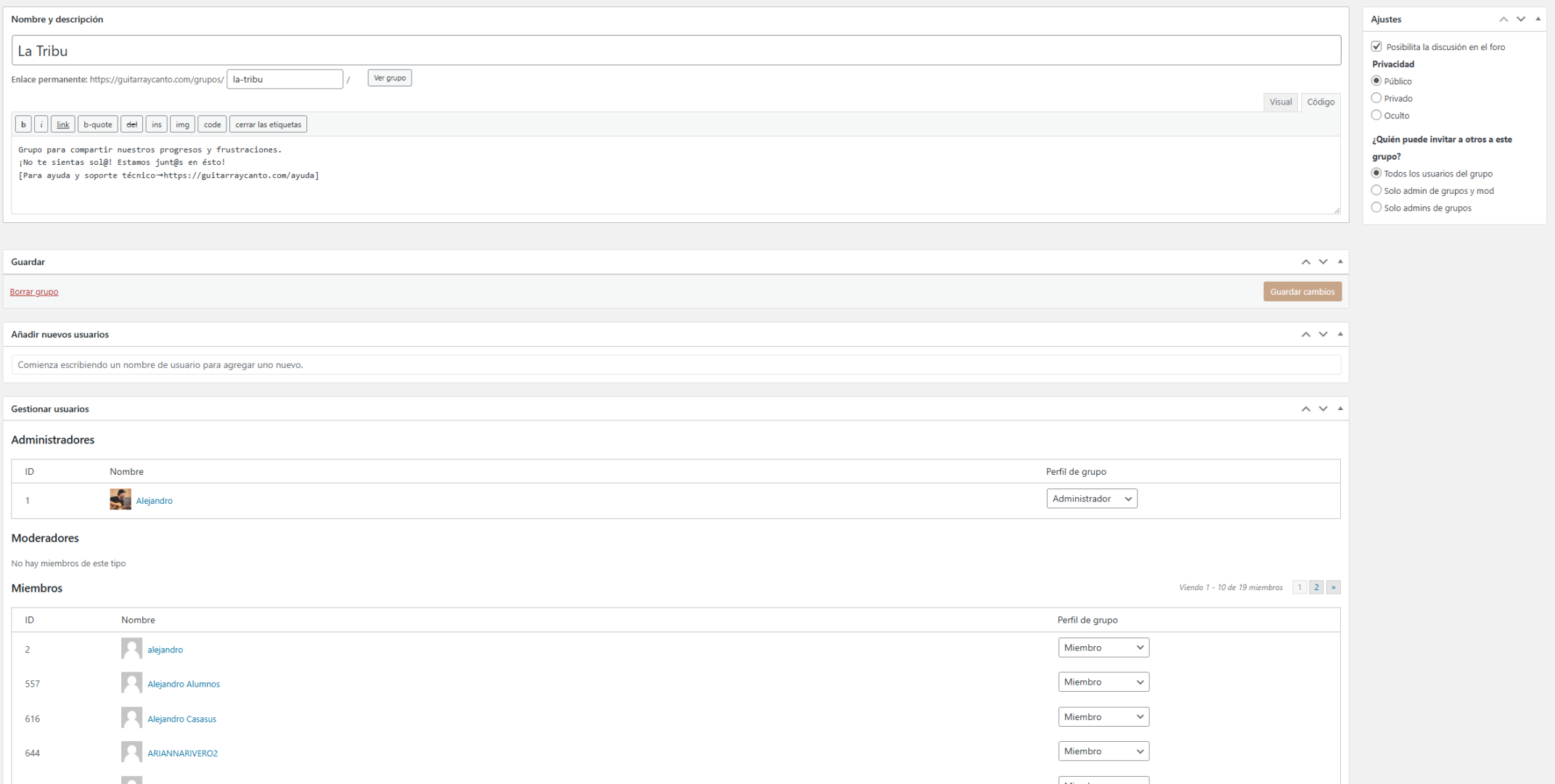
Task: Click the b-quote quicktag button
Action: [97, 125]
